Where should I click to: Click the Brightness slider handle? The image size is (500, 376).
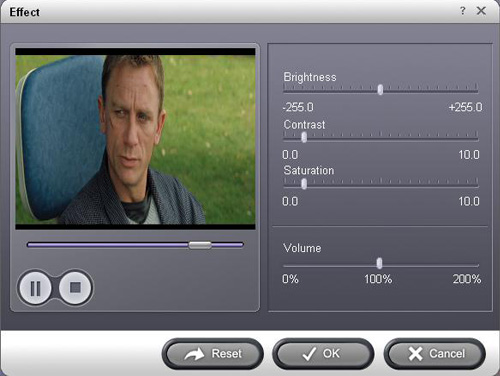(x=380, y=89)
